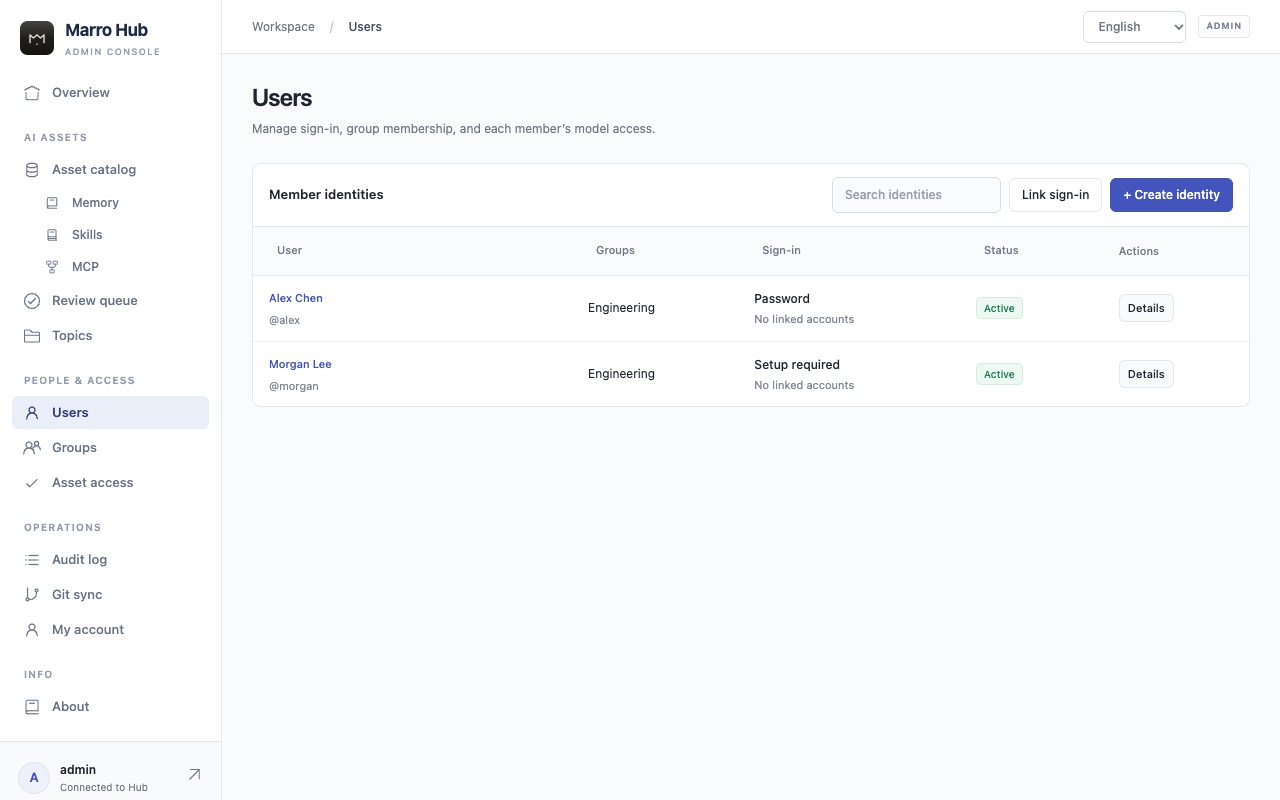Viewport: 1280px width, 800px height.
Task: Click the MCP network icon
Action: [x=52, y=267]
